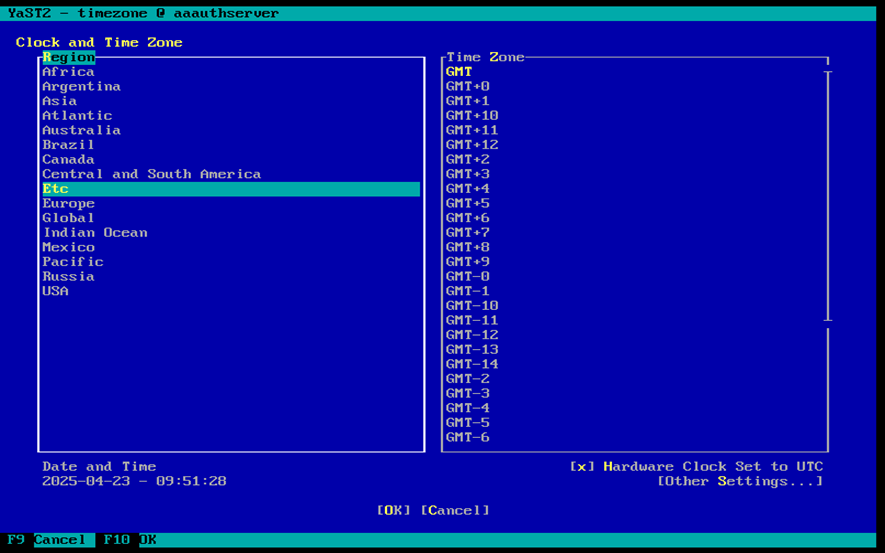Select Russia region
This screenshot has height=553, width=885.
pos(68,277)
